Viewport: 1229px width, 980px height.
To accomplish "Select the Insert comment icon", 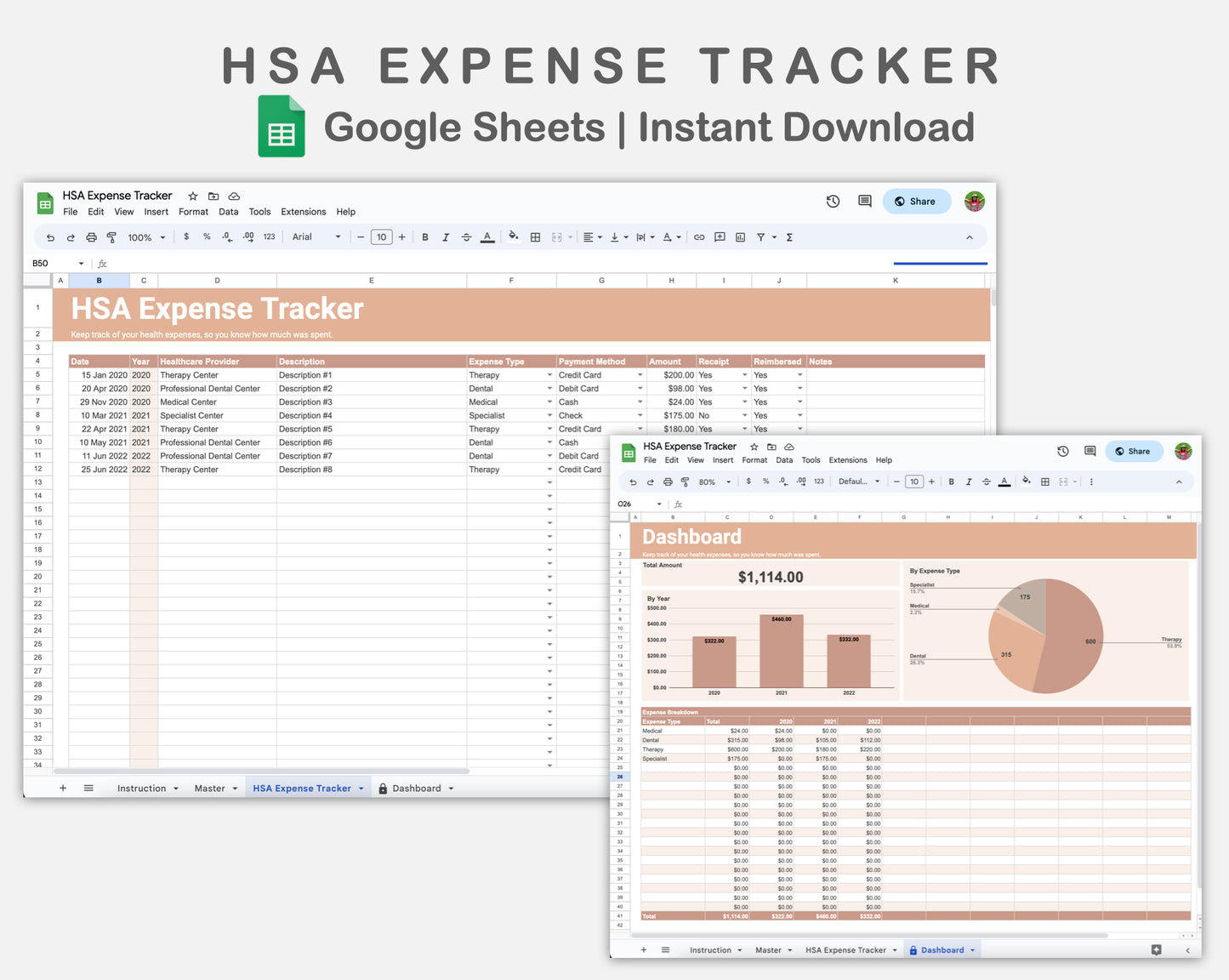I will (720, 236).
